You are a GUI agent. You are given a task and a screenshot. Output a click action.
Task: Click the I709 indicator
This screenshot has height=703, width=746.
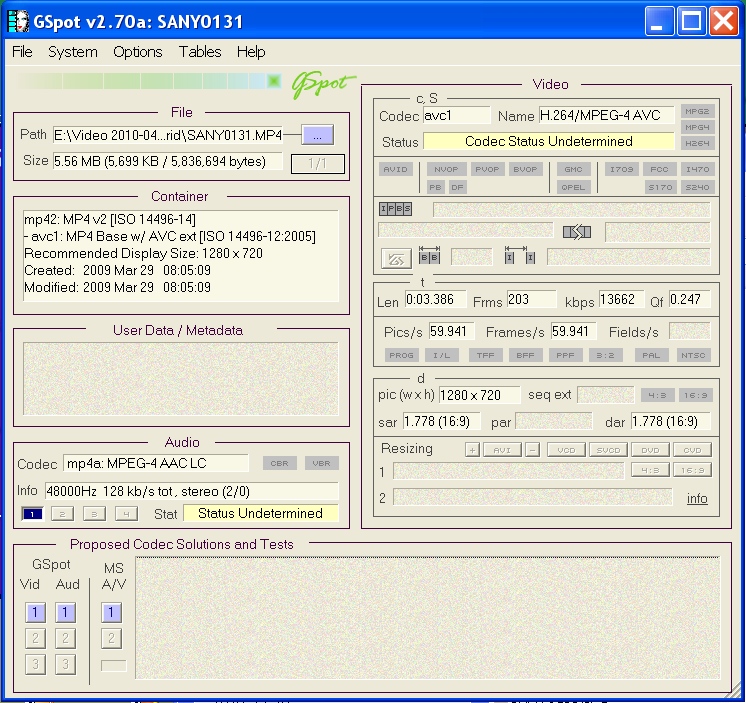pyautogui.click(x=621, y=169)
